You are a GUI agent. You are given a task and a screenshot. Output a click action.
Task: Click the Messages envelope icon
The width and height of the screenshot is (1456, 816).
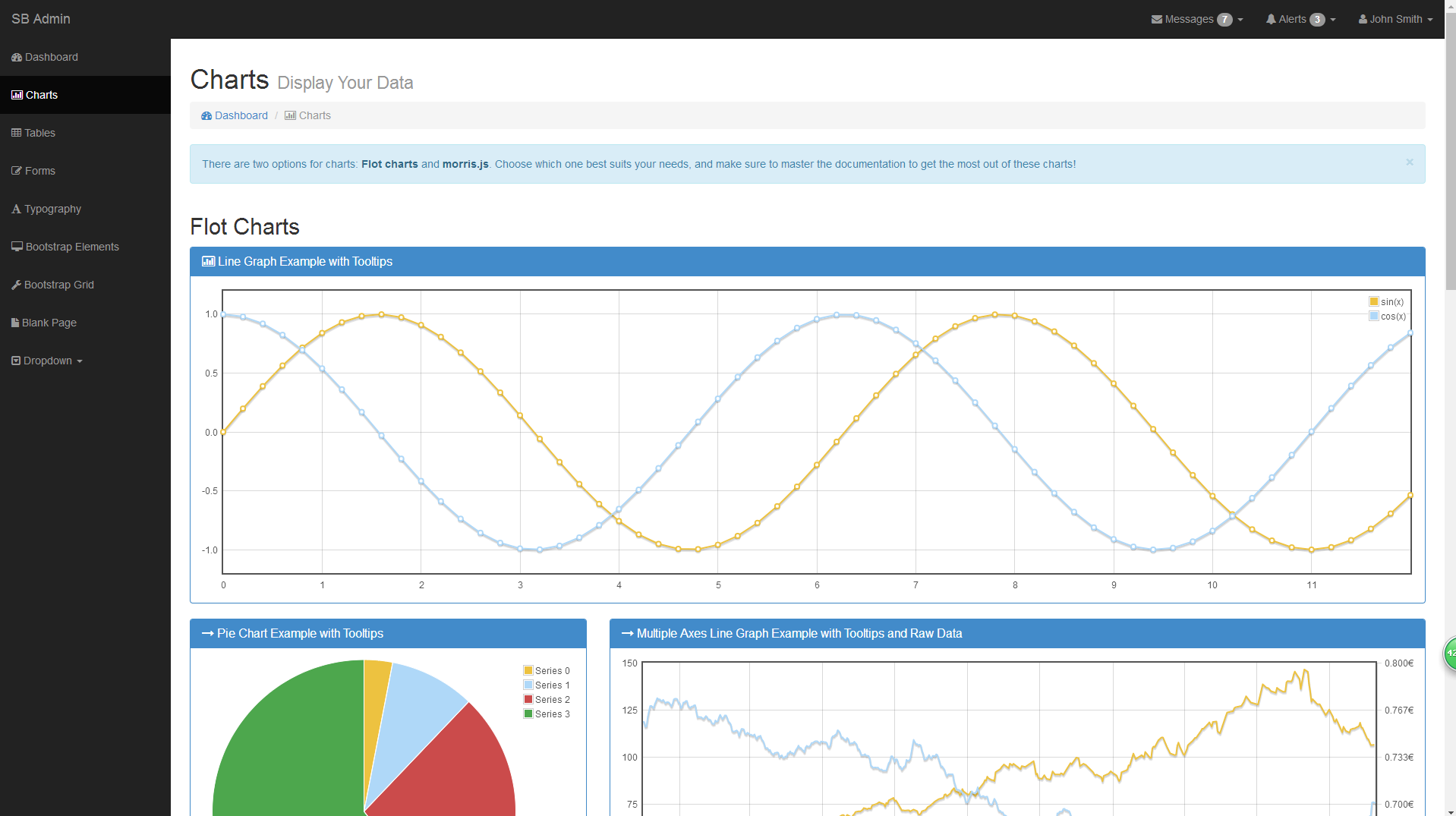click(1156, 19)
